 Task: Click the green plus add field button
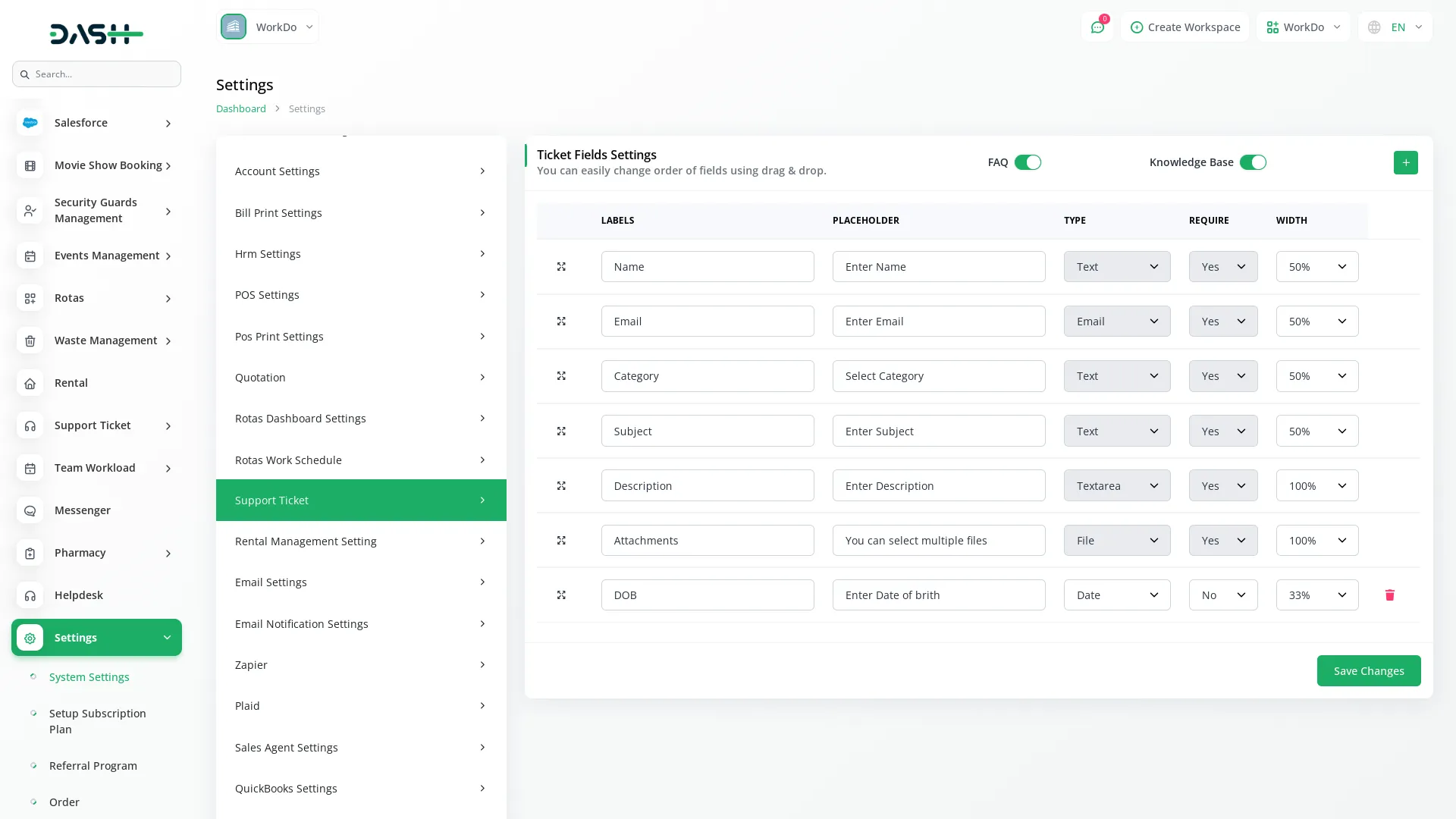click(1405, 162)
